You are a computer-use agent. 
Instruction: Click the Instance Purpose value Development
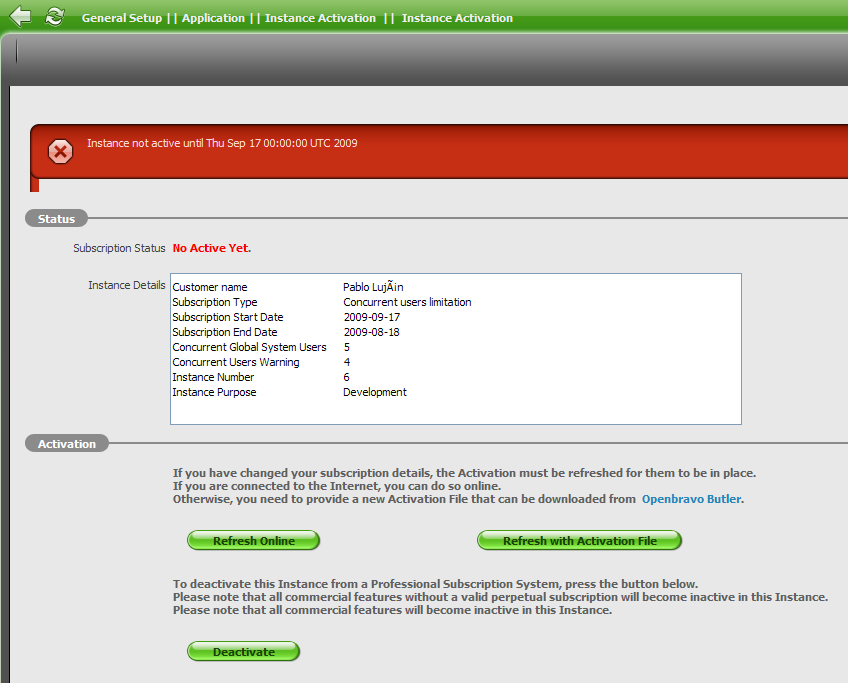click(375, 393)
